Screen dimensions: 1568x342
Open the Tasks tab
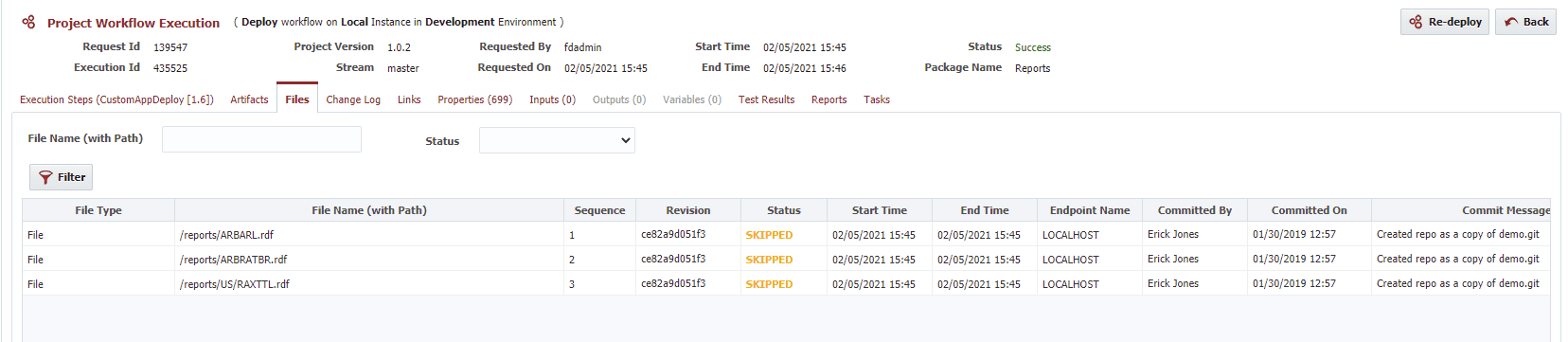pyautogui.click(x=877, y=99)
